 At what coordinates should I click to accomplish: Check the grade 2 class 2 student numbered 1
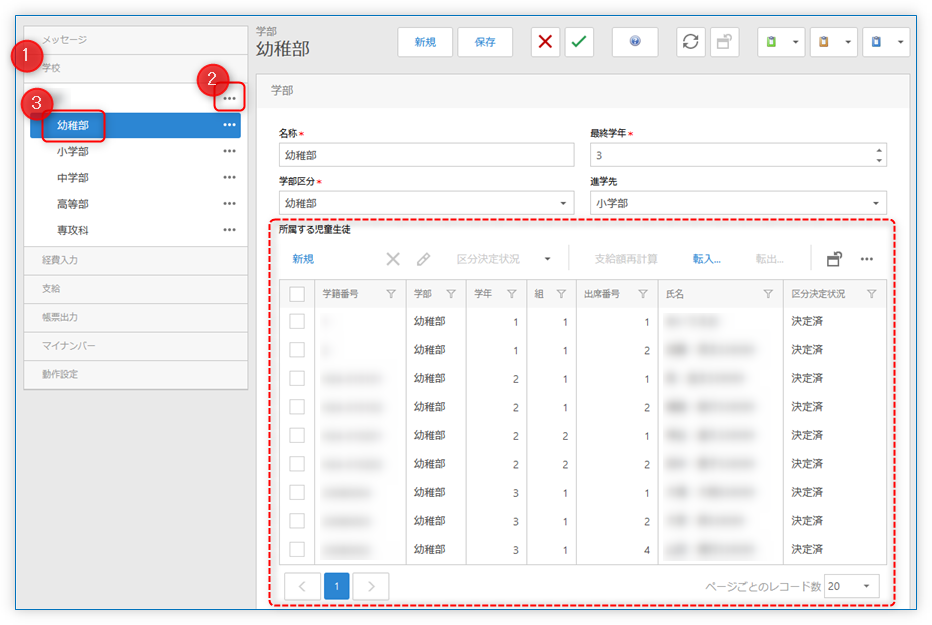(x=297, y=435)
